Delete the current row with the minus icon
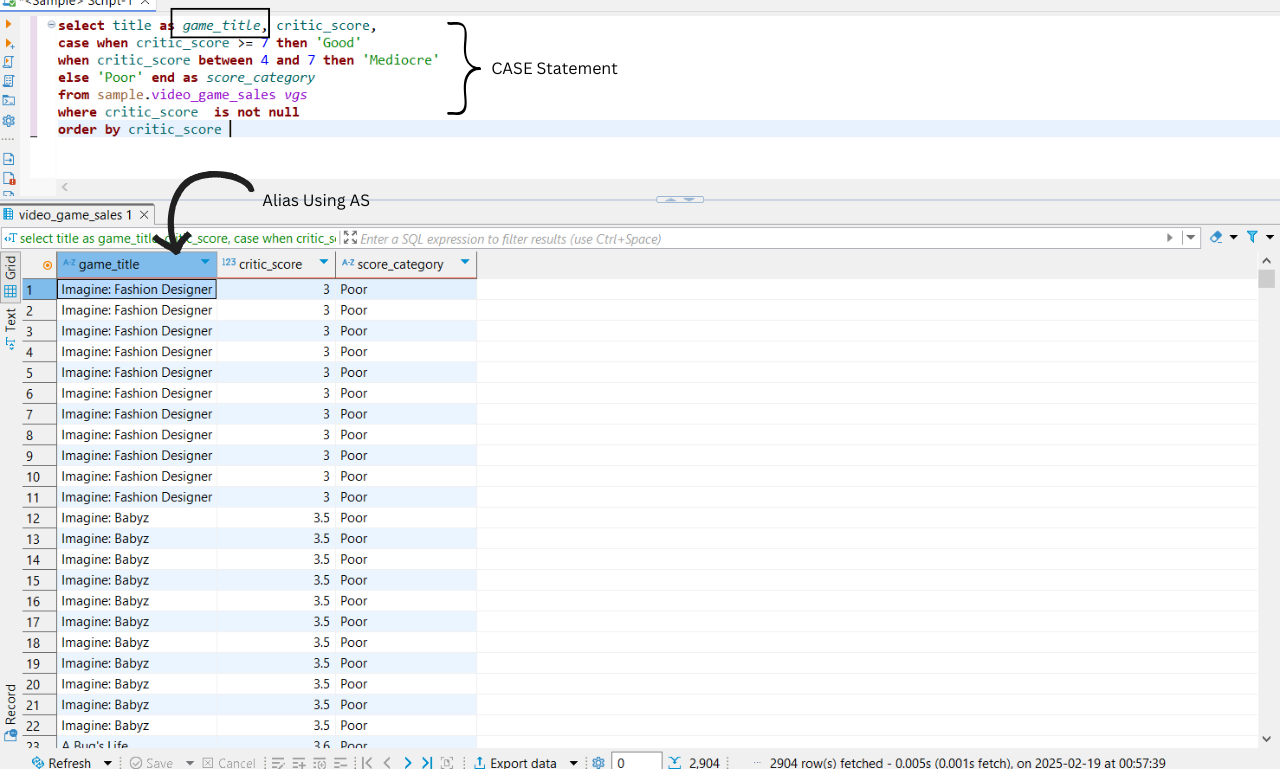Viewport: 1280px width, 769px height. click(x=341, y=762)
